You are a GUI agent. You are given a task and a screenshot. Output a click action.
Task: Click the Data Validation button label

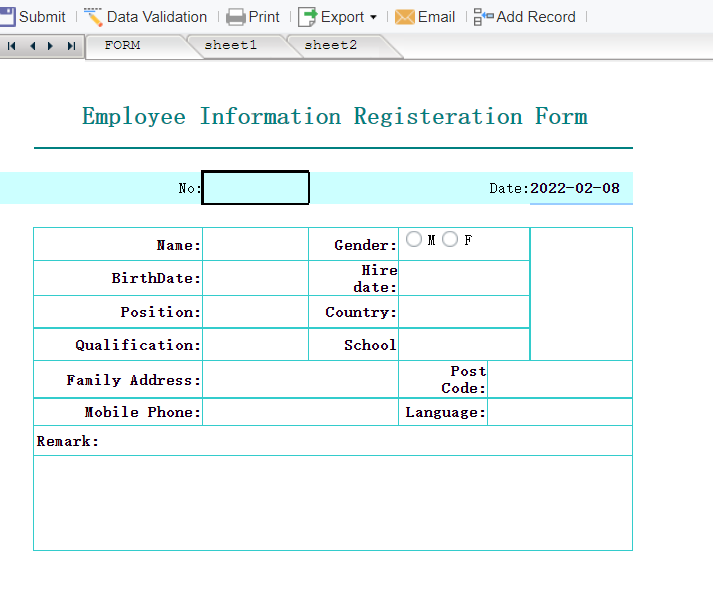click(x=157, y=17)
